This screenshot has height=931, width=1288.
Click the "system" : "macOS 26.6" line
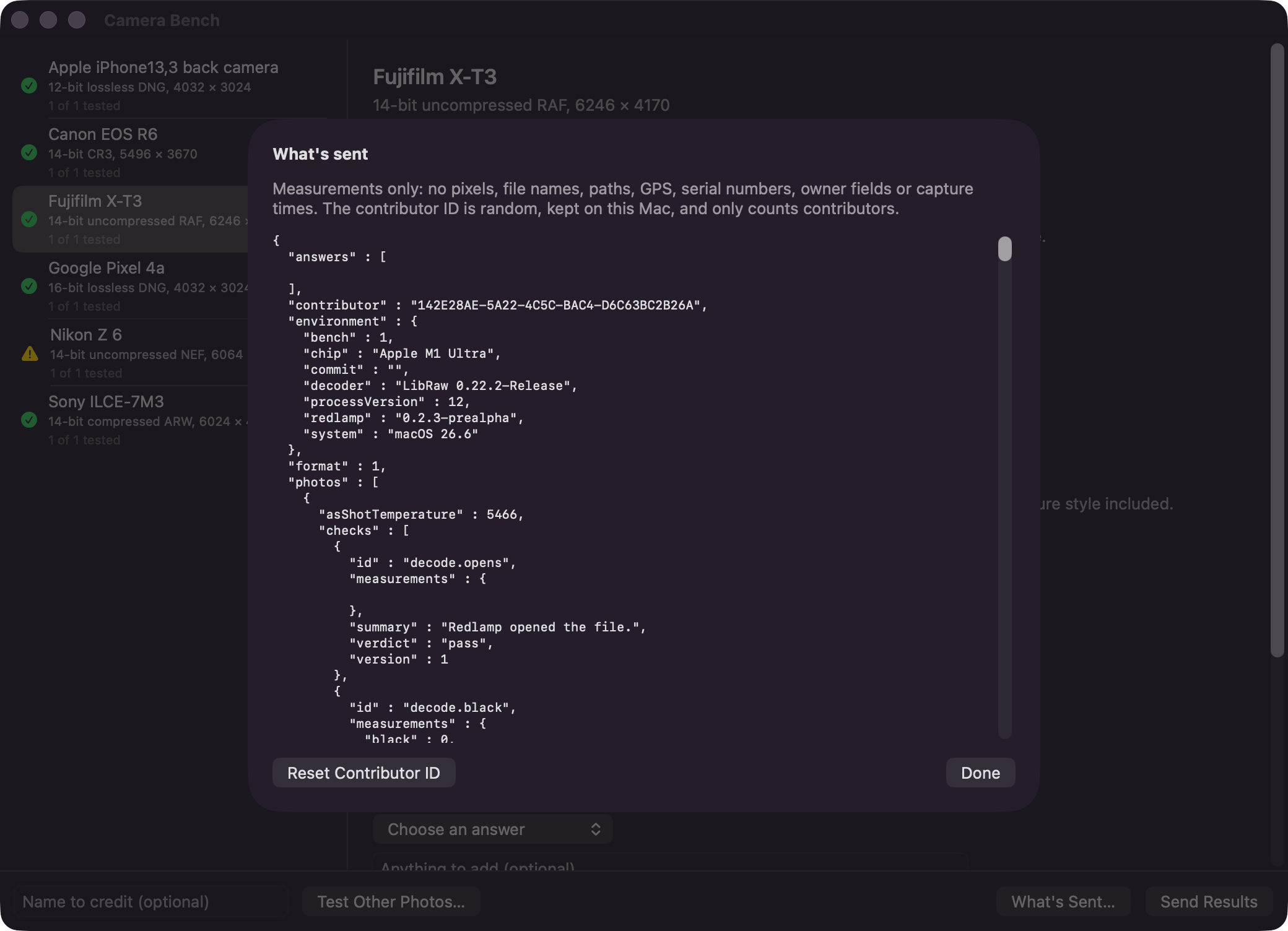[x=391, y=434]
